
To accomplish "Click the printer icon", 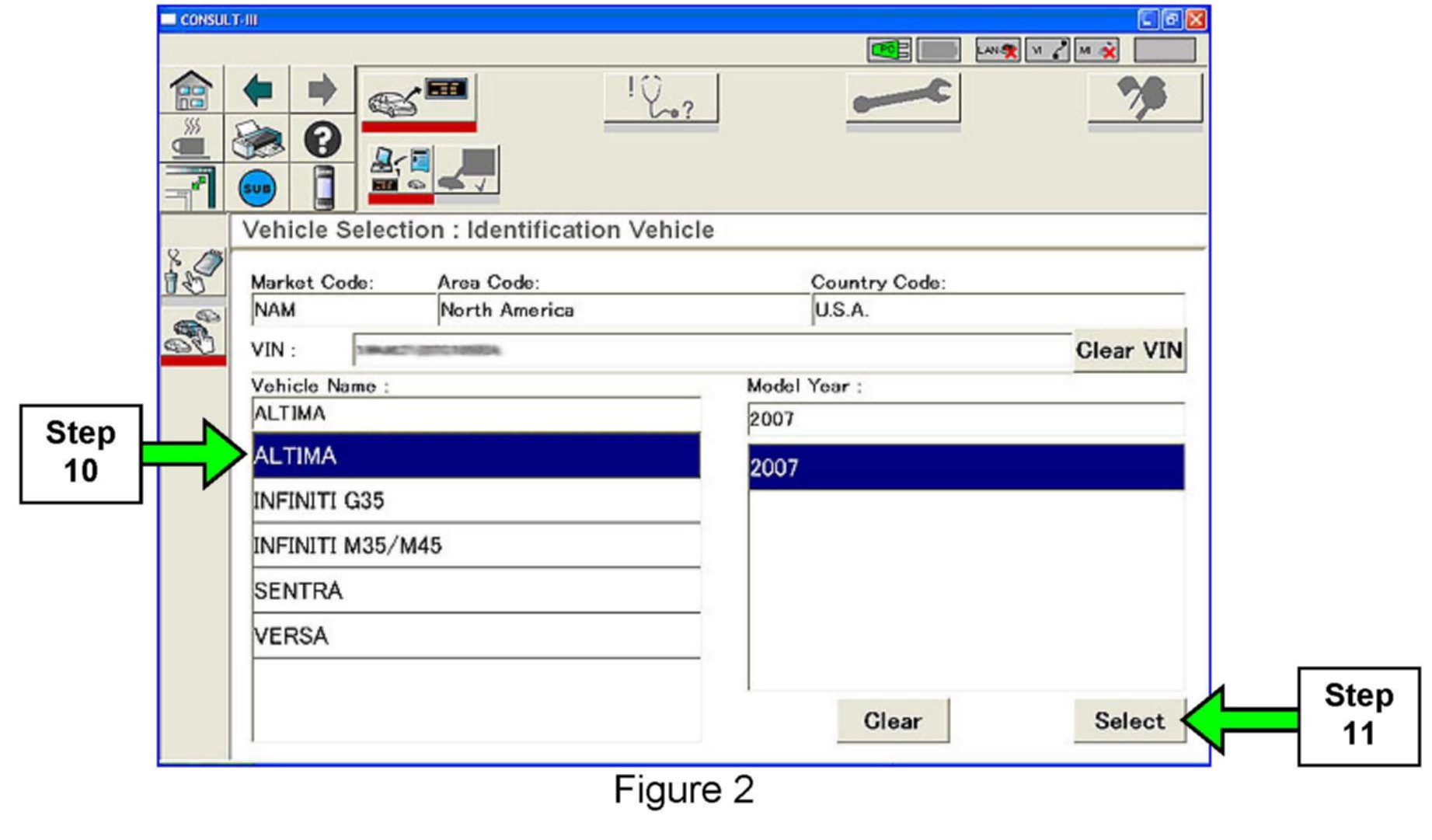I will point(257,140).
